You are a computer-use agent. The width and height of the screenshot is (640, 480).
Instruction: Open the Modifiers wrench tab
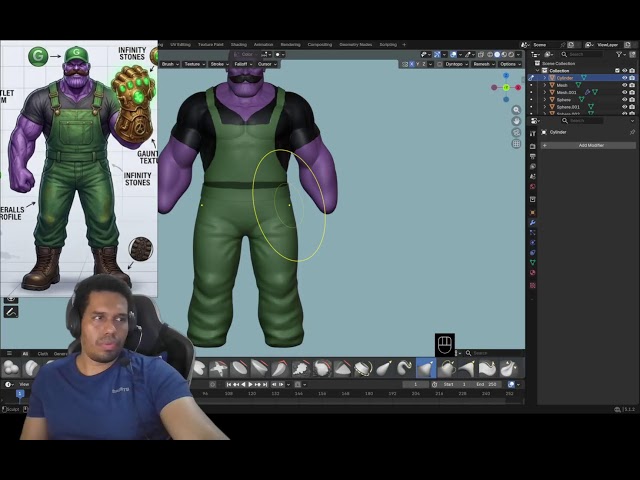533,222
